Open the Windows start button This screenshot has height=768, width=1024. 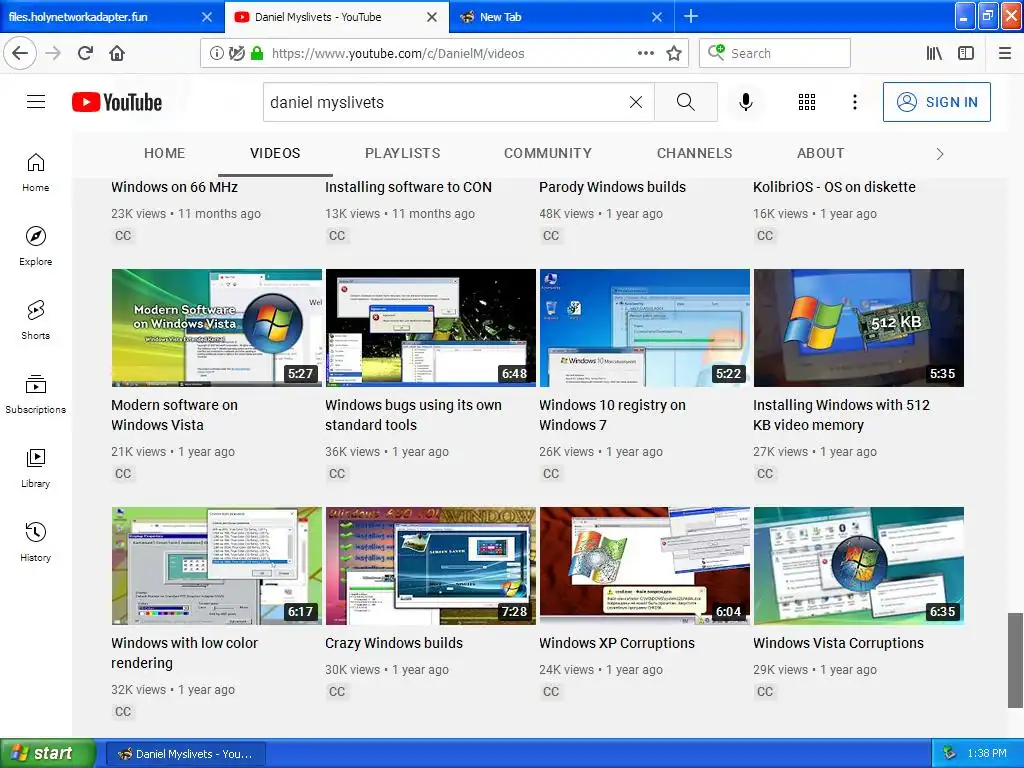(48, 753)
